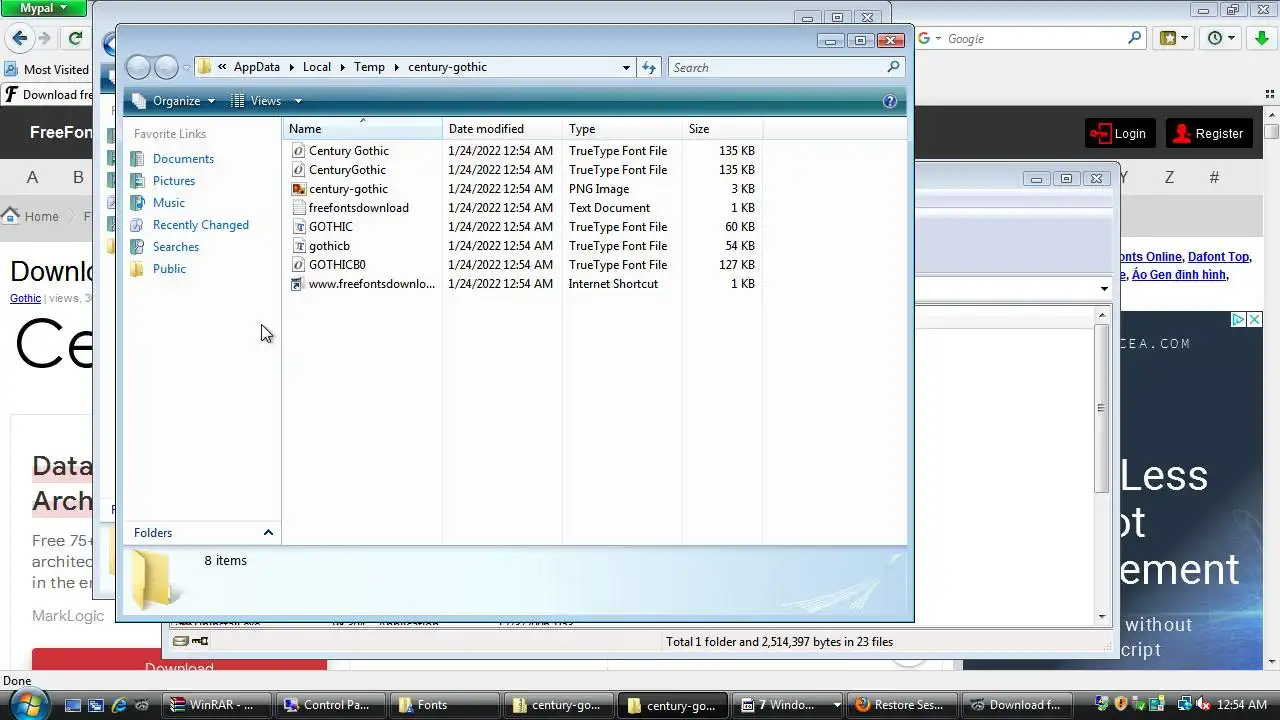Open browser downloads green arrow
Viewport: 1280px width, 720px height.
[1262, 38]
